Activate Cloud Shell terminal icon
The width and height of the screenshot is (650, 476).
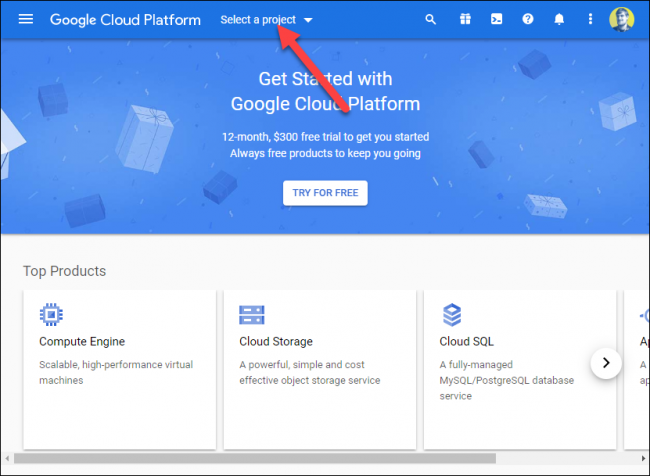[x=497, y=19]
